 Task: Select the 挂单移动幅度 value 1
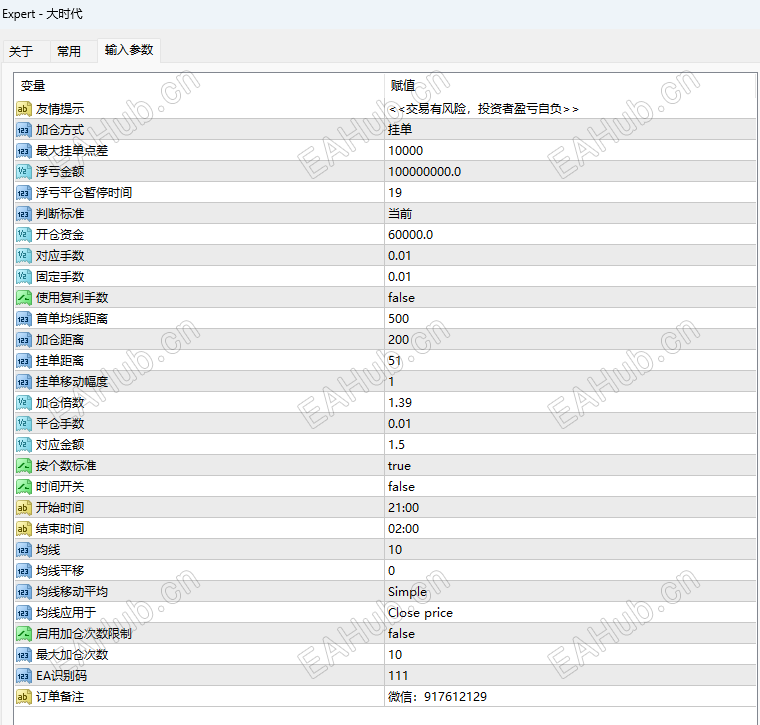391,381
